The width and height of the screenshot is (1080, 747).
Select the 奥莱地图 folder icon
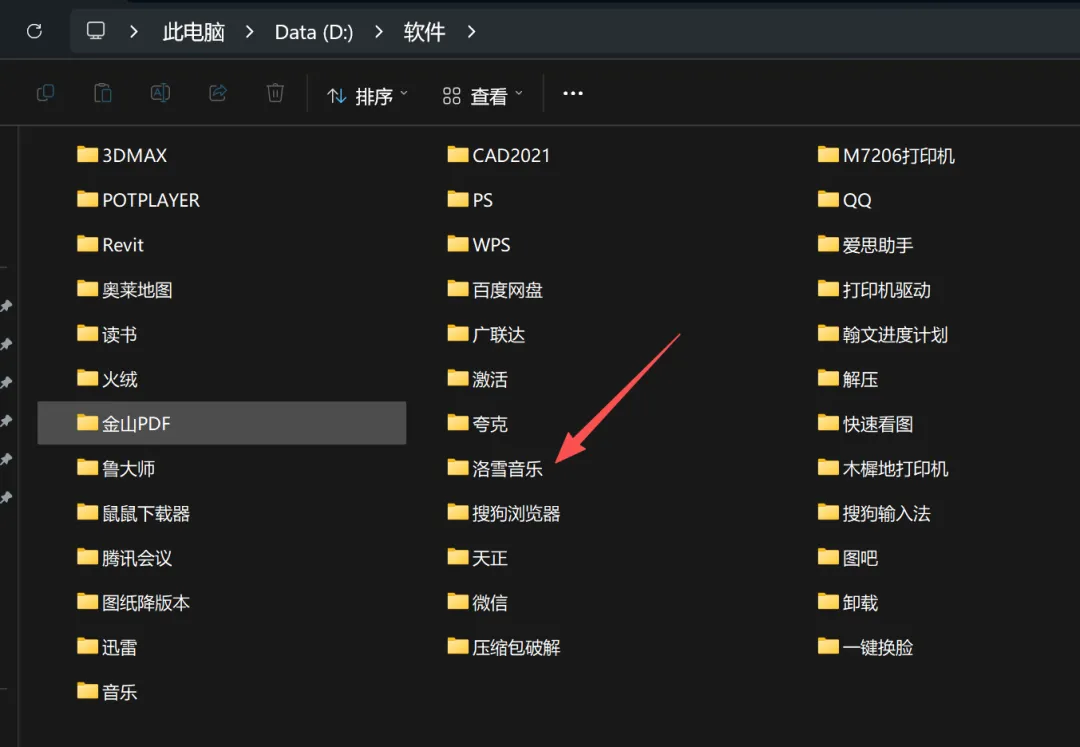(x=87, y=288)
